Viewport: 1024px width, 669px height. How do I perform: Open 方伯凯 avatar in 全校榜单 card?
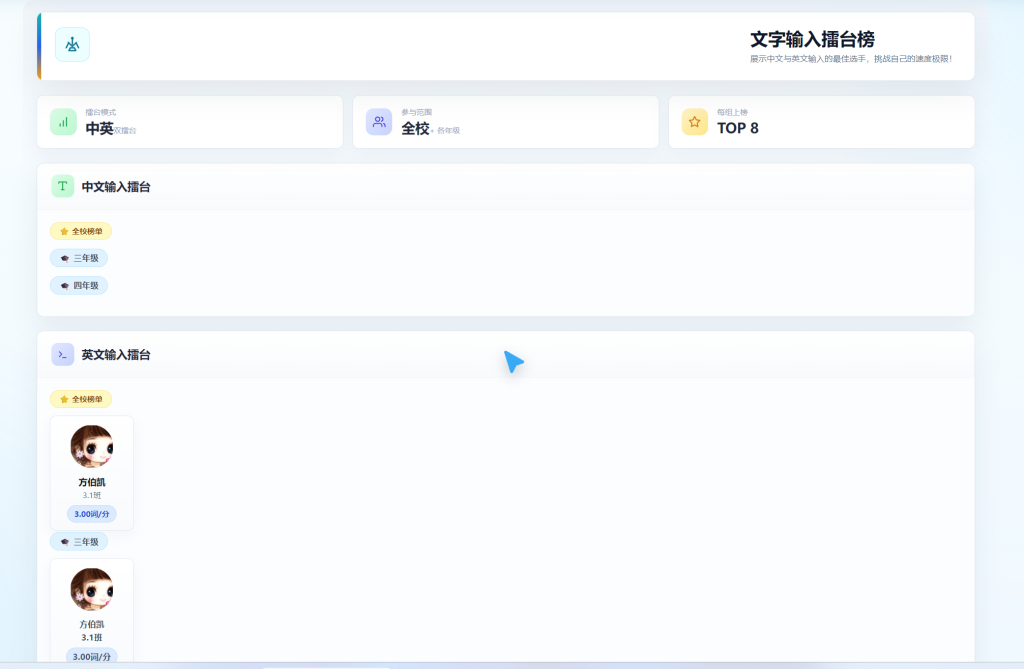pos(91,446)
